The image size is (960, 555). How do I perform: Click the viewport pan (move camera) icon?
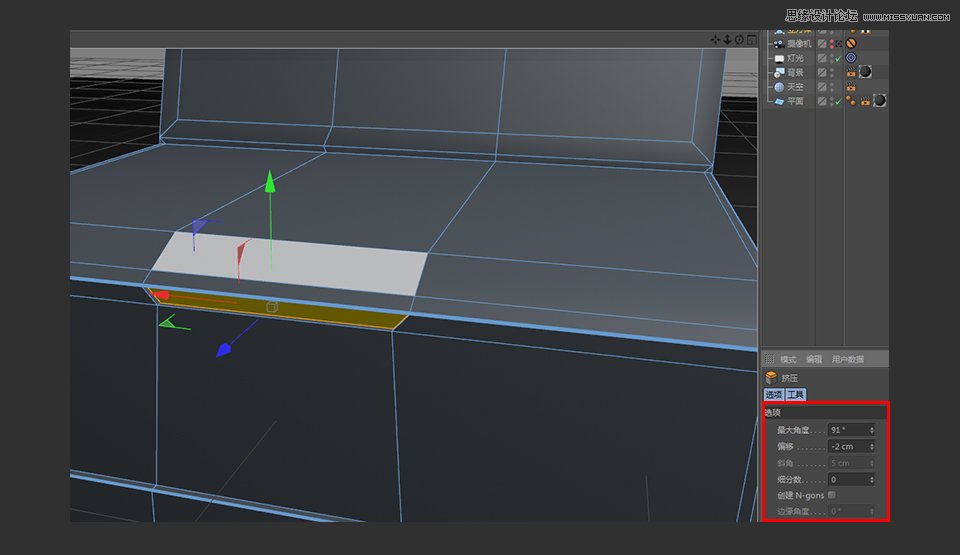click(x=716, y=40)
